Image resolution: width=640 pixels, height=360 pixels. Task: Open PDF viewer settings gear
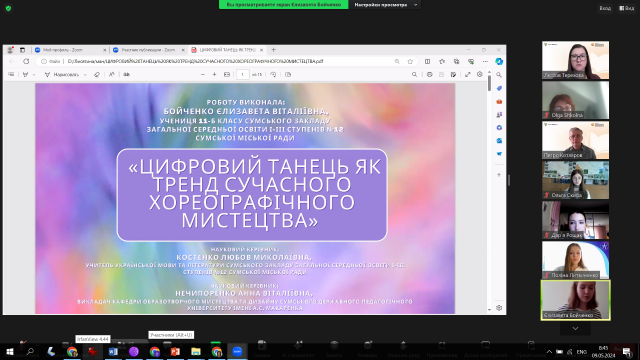click(480, 74)
